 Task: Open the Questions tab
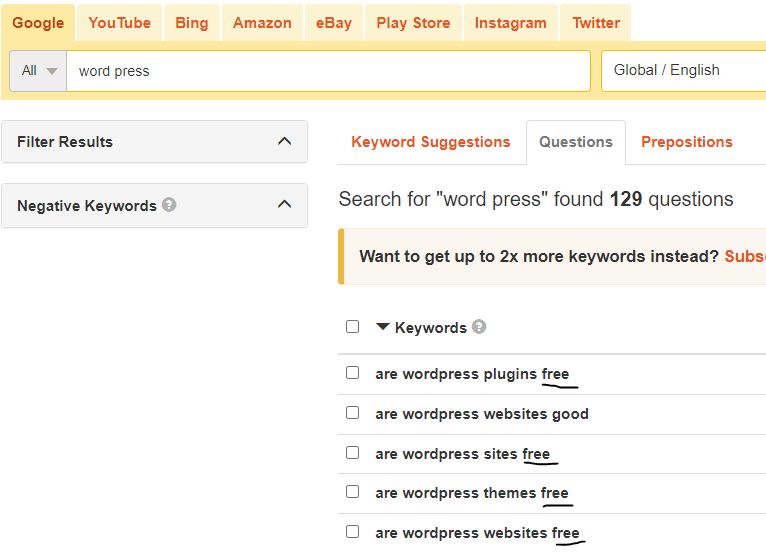point(576,142)
